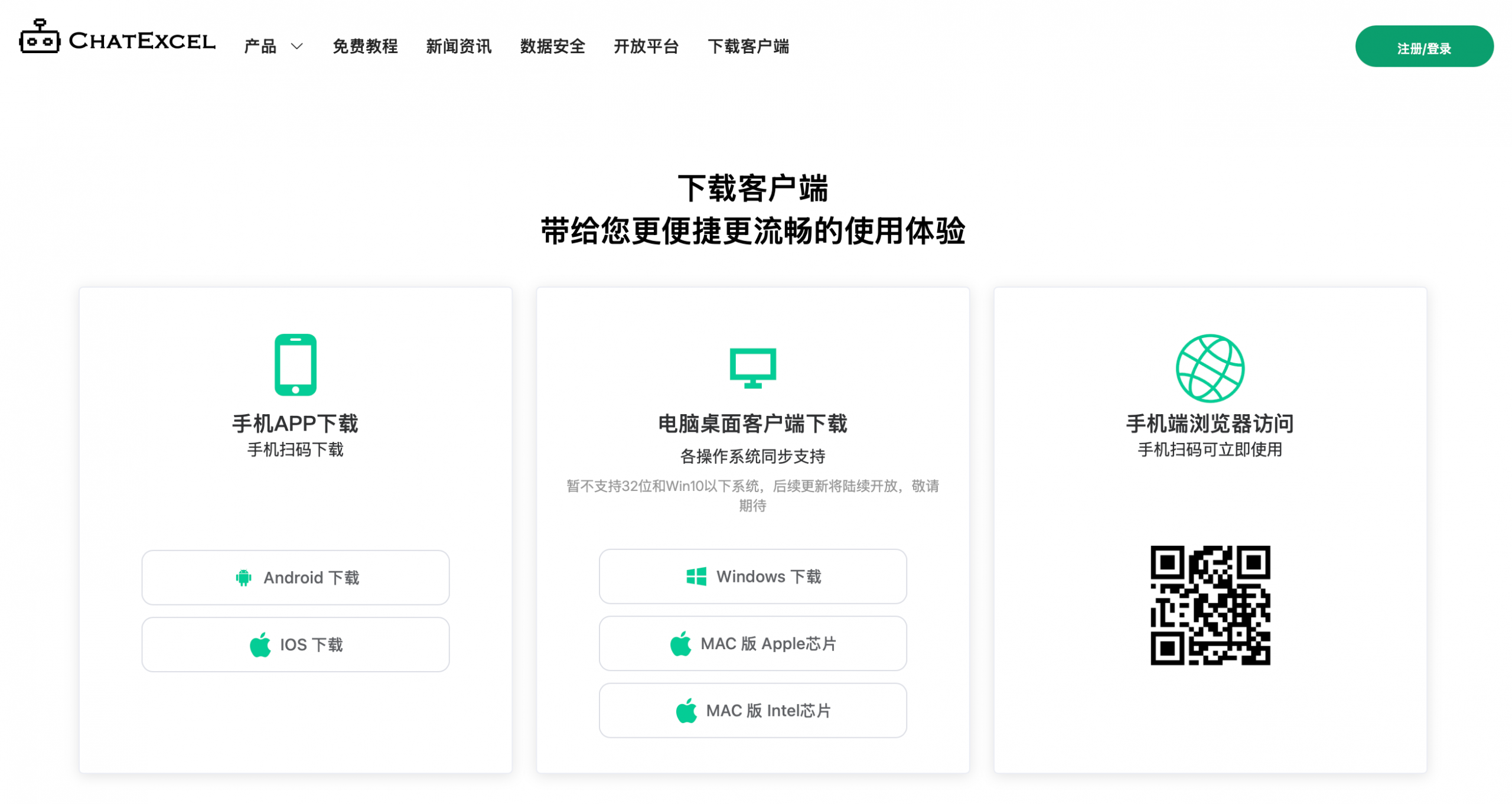
Task: Click the green mobile phone icon
Action: click(x=295, y=364)
